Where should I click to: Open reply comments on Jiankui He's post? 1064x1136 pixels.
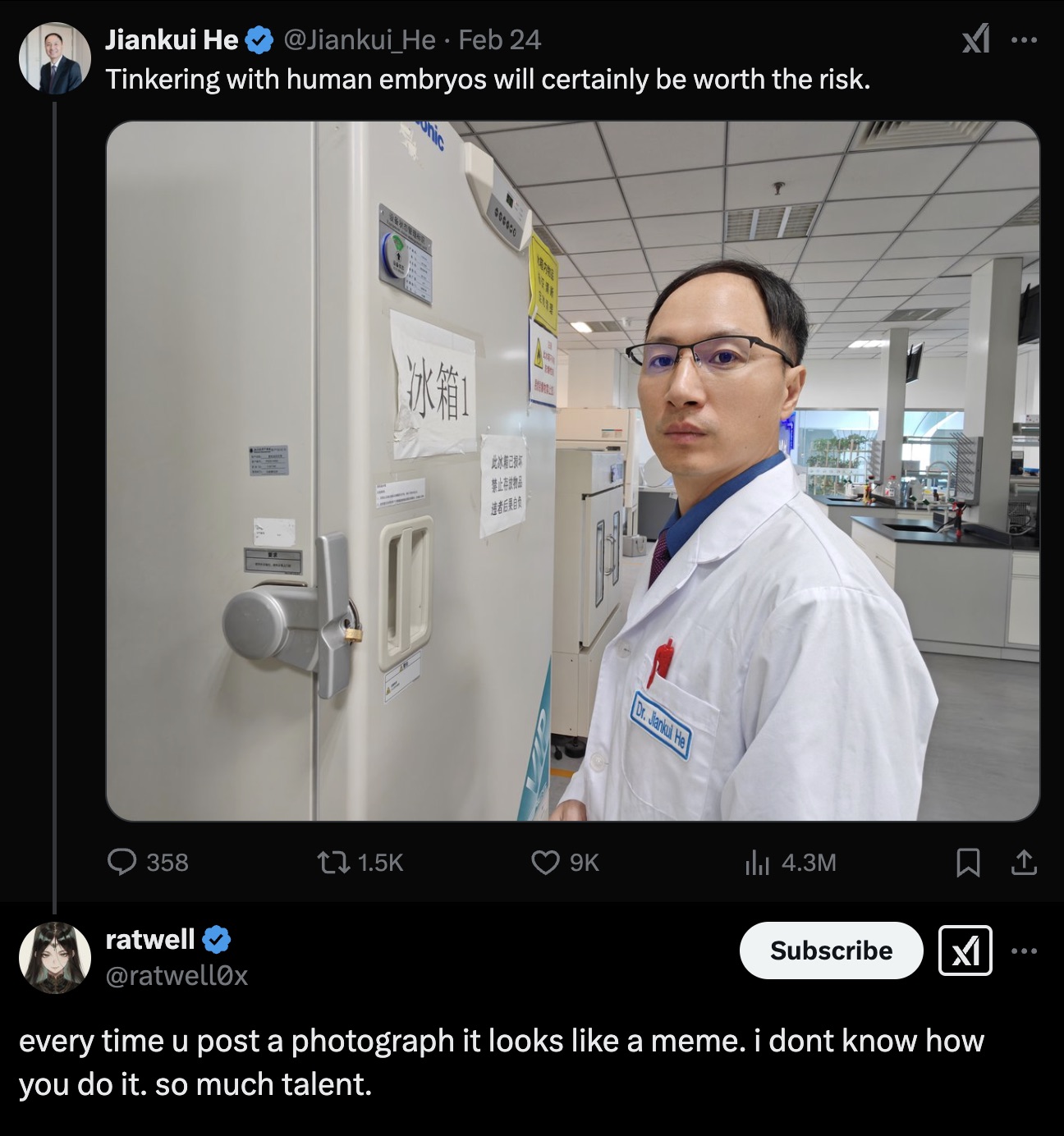point(148,862)
